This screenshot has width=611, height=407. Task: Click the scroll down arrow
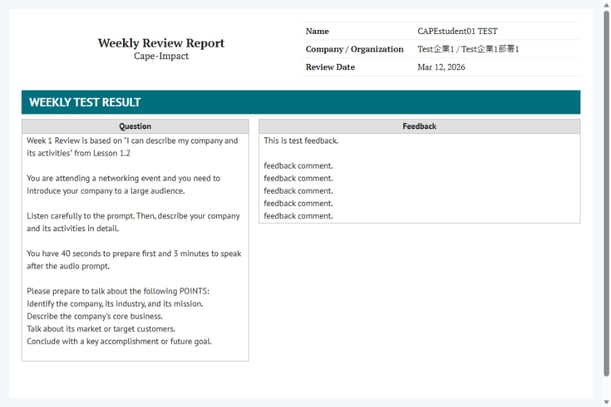pyautogui.click(x=605, y=401)
